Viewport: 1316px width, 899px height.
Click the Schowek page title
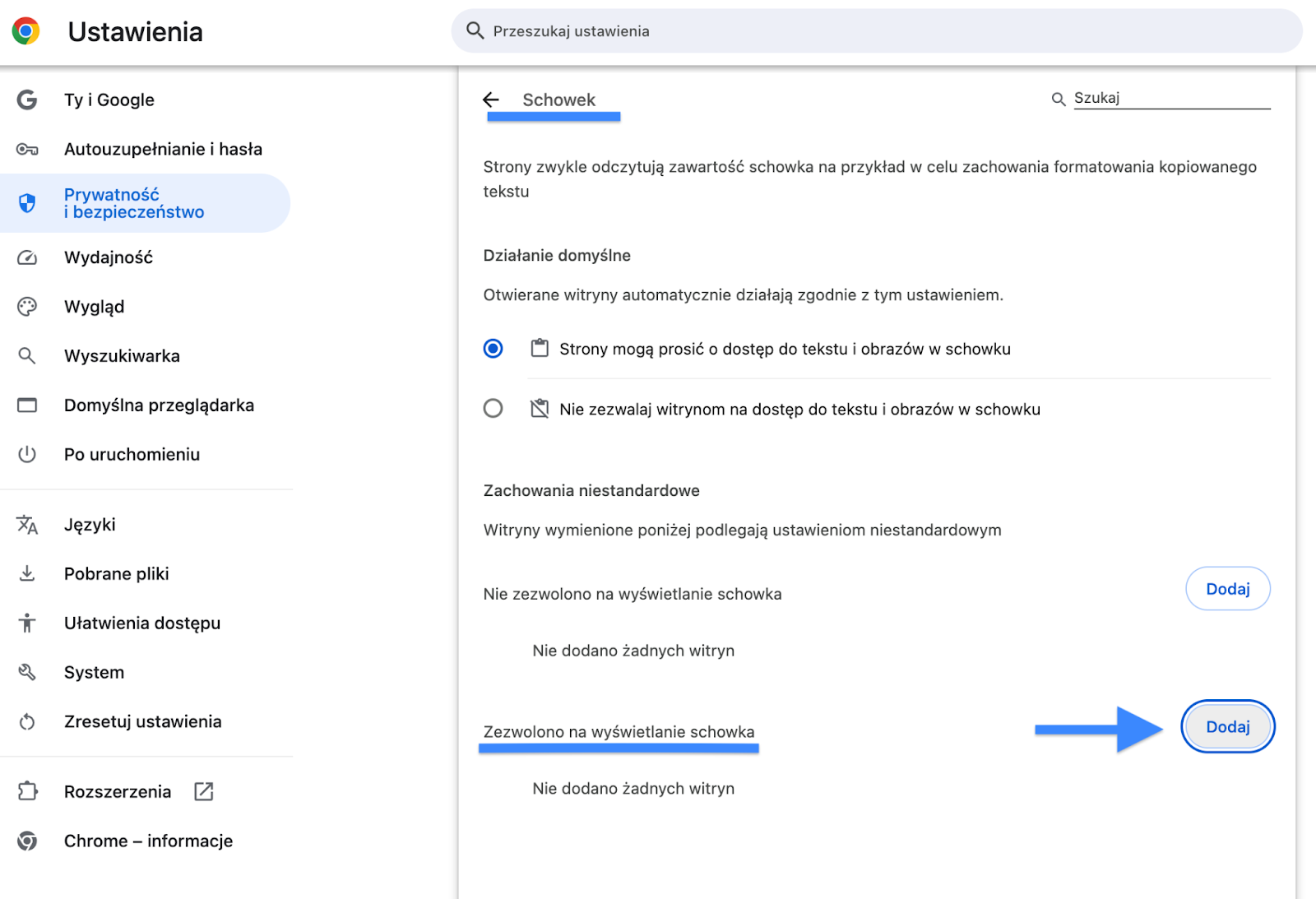558,100
